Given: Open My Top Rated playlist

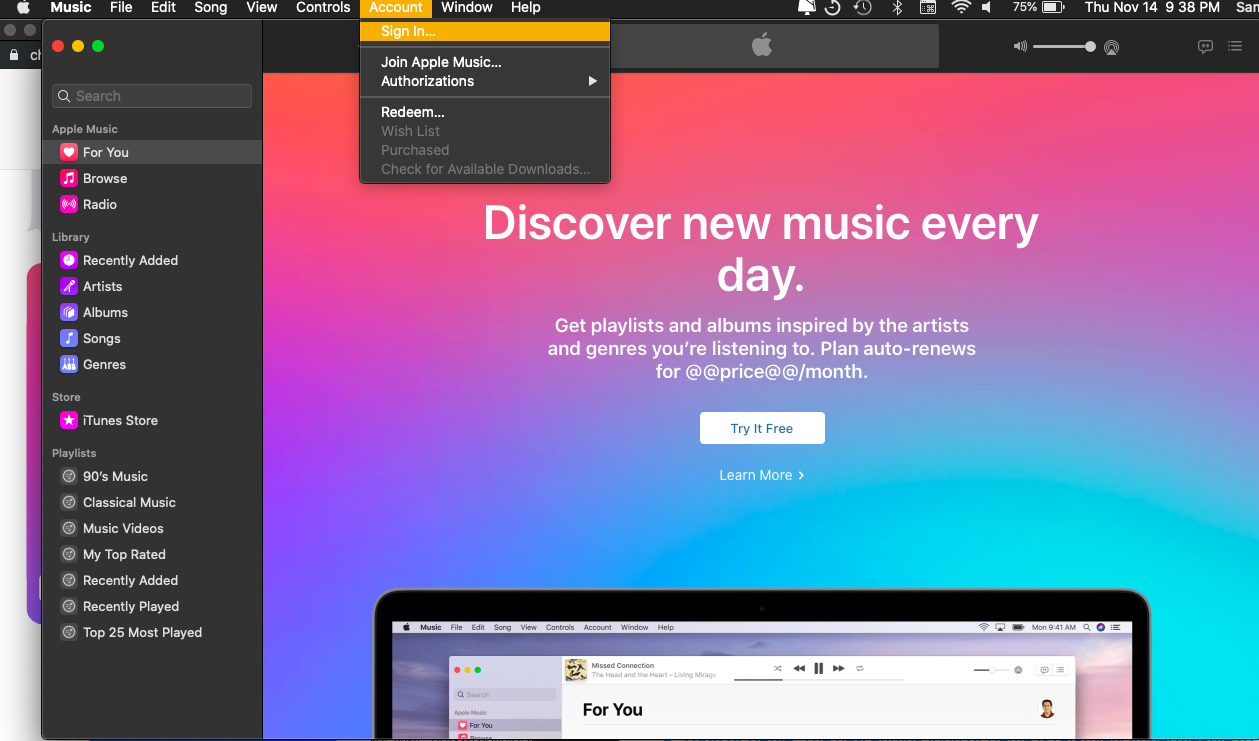Looking at the screenshot, I should point(152,554).
